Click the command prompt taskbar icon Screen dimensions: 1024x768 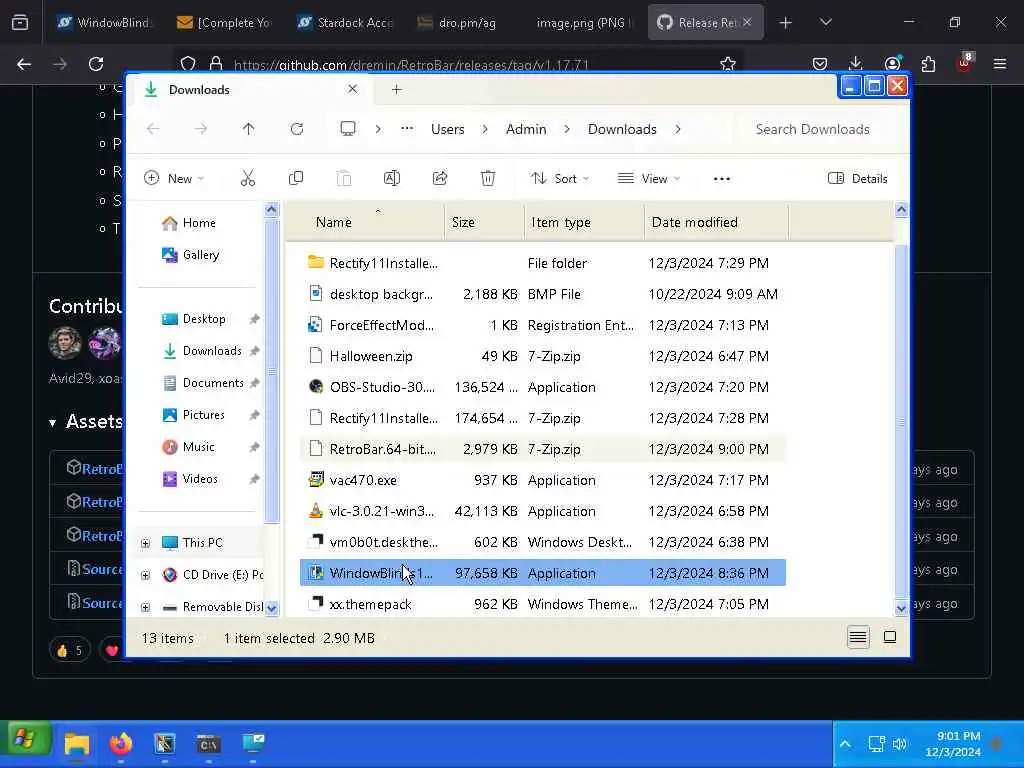pos(208,744)
